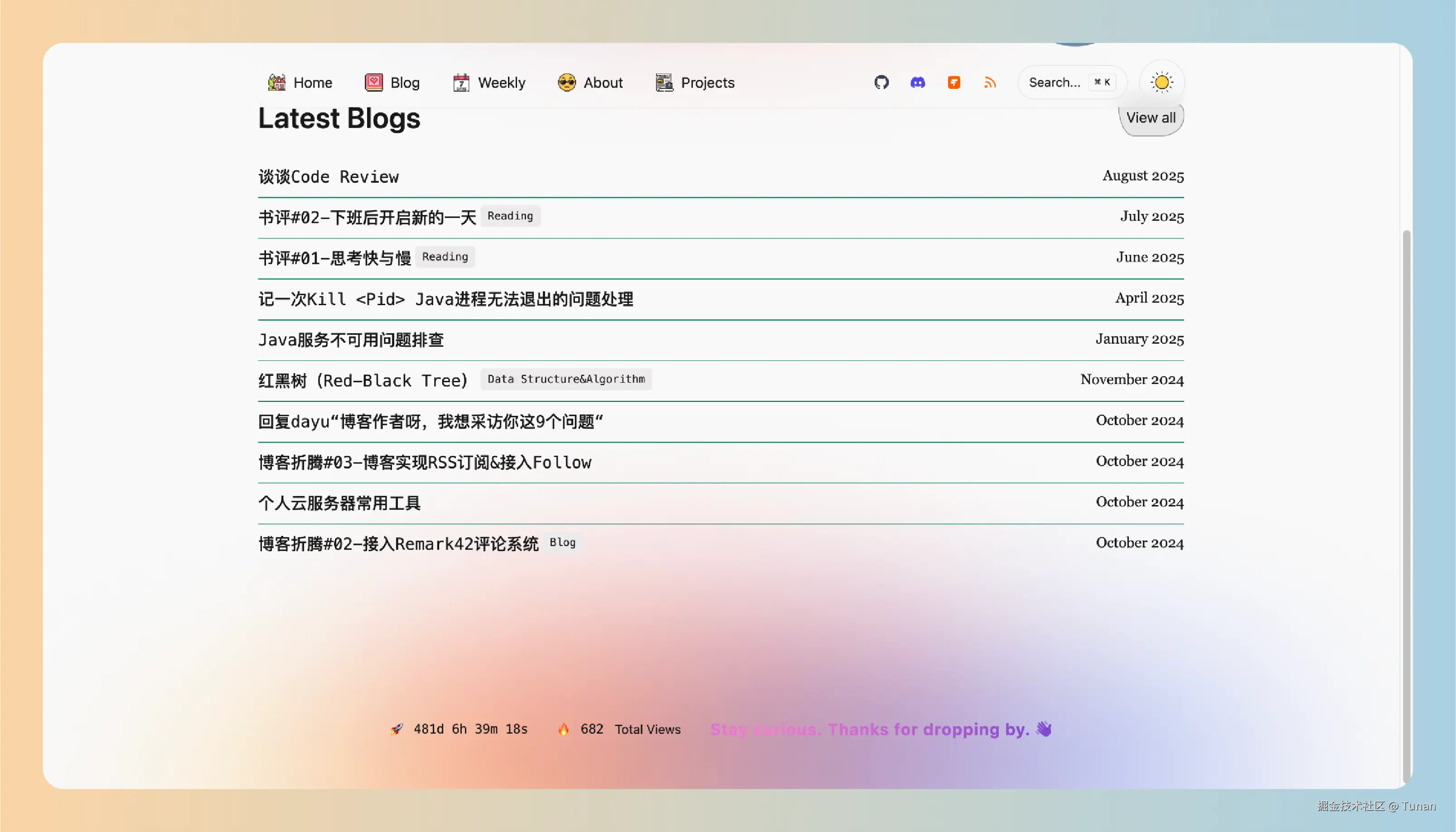Click the Home house icon

pyautogui.click(x=277, y=82)
